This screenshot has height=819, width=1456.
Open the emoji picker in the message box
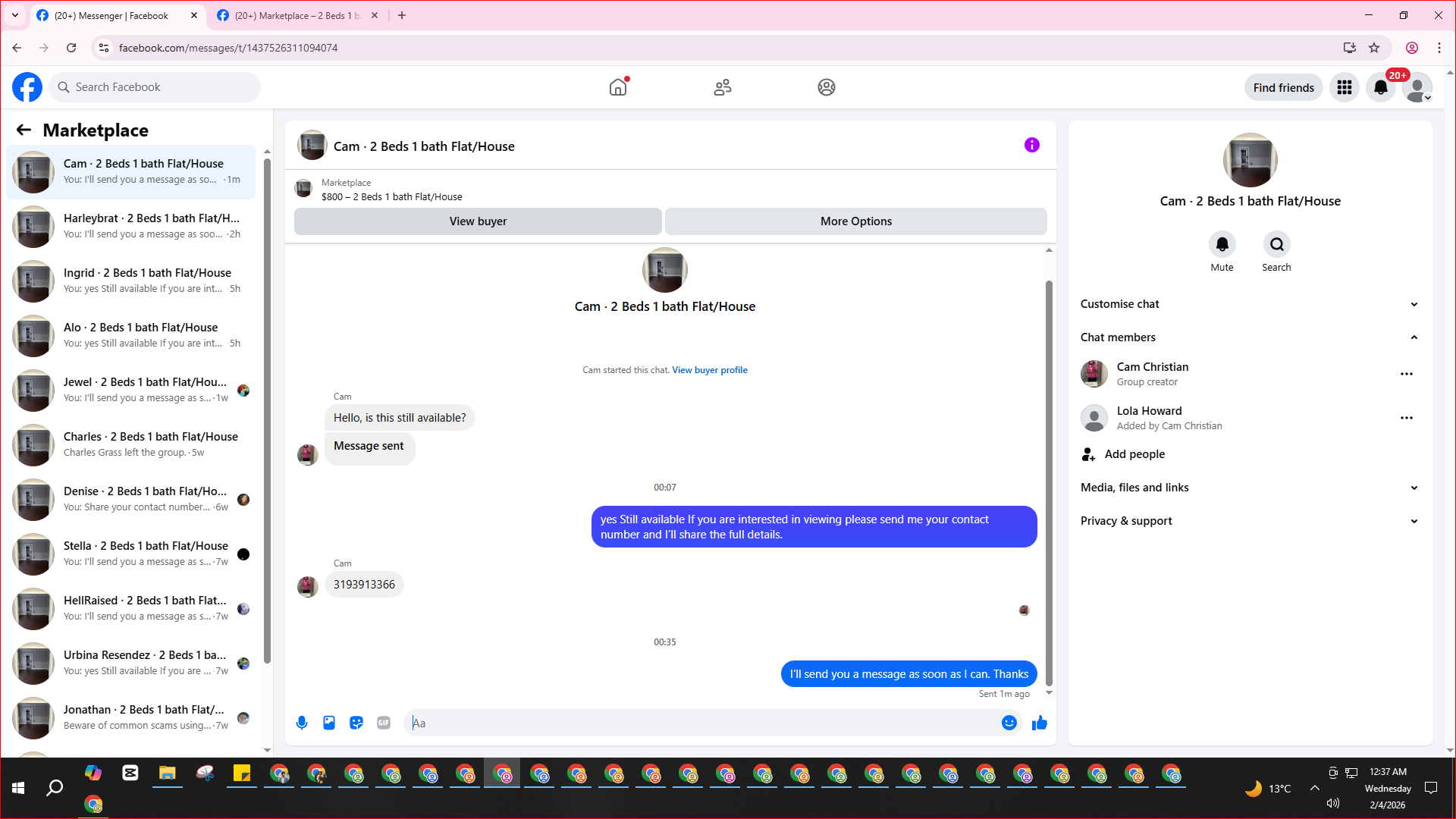coord(1009,723)
